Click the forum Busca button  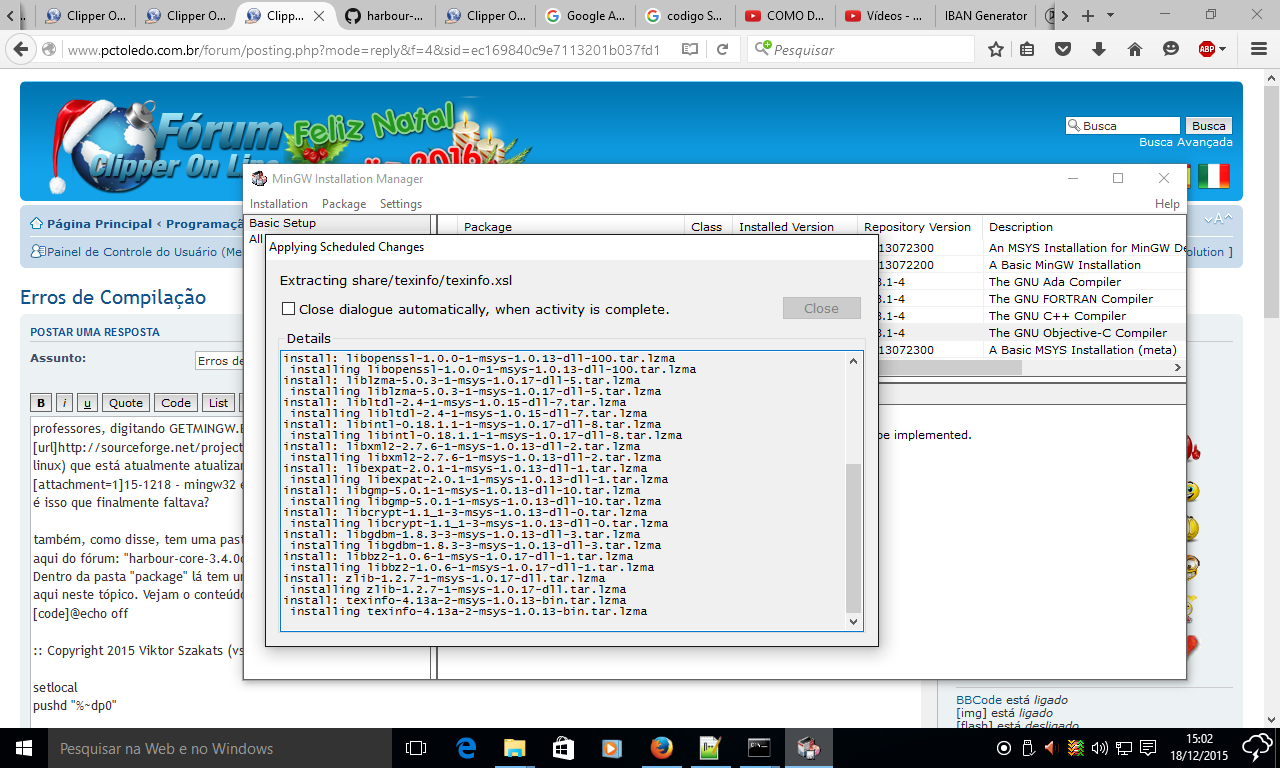click(x=1208, y=126)
